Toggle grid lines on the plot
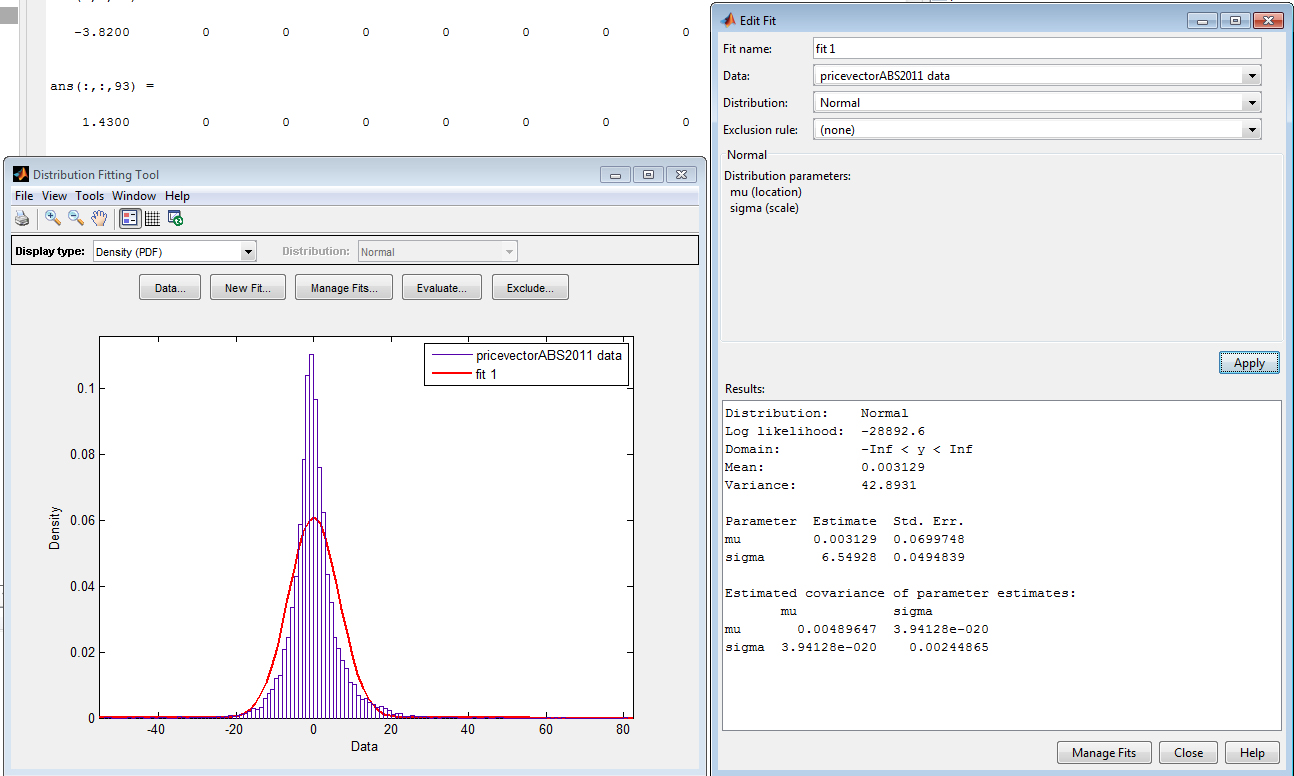The image size is (1294, 776). pos(152,218)
